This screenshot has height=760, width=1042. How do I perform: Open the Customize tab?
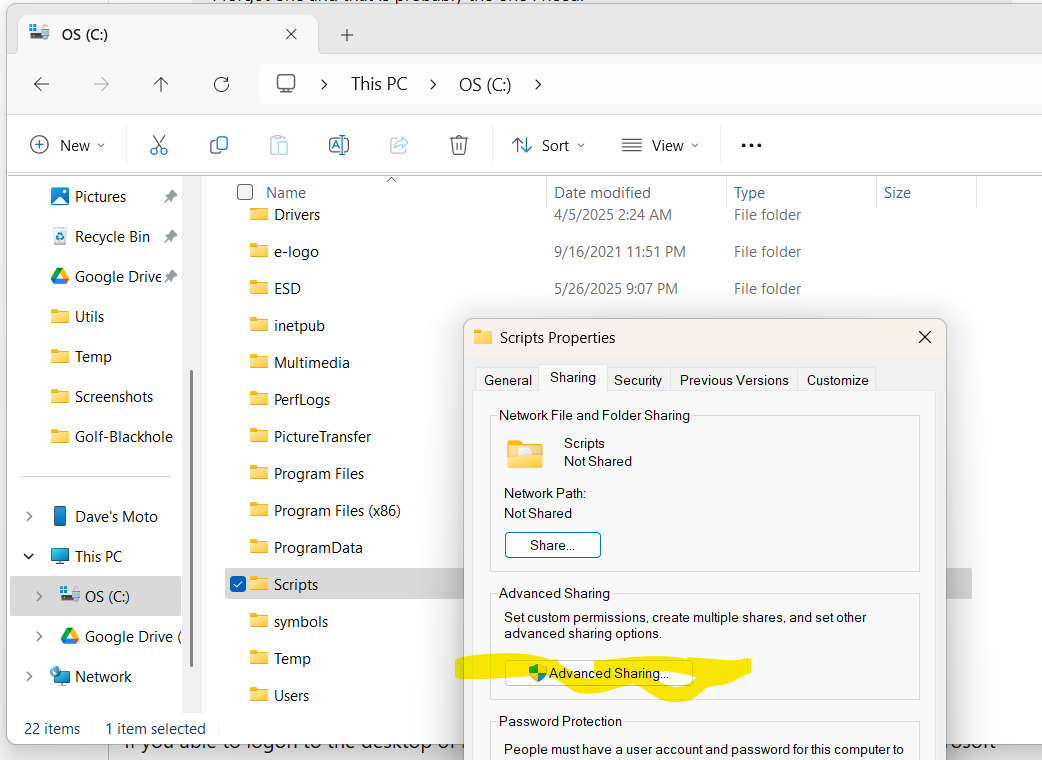coord(837,380)
